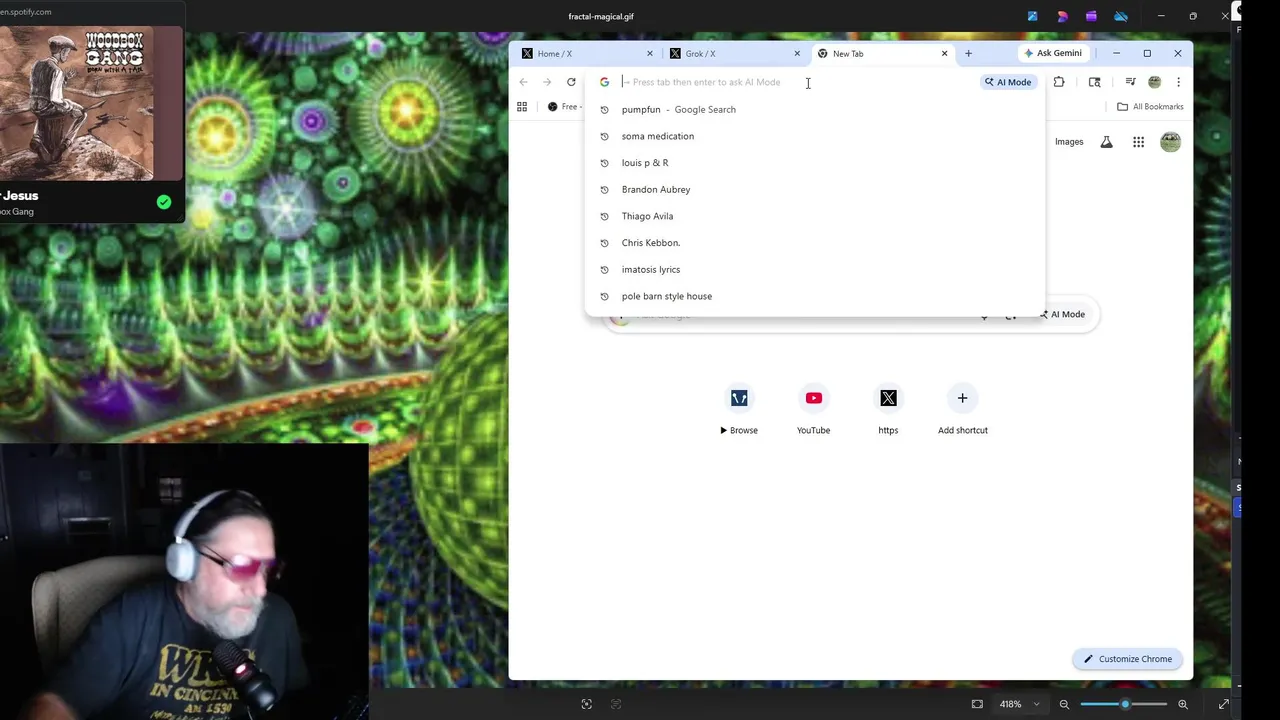Choose the louis p & R suggestion
Image resolution: width=1280 pixels, height=720 pixels.
[x=815, y=163]
